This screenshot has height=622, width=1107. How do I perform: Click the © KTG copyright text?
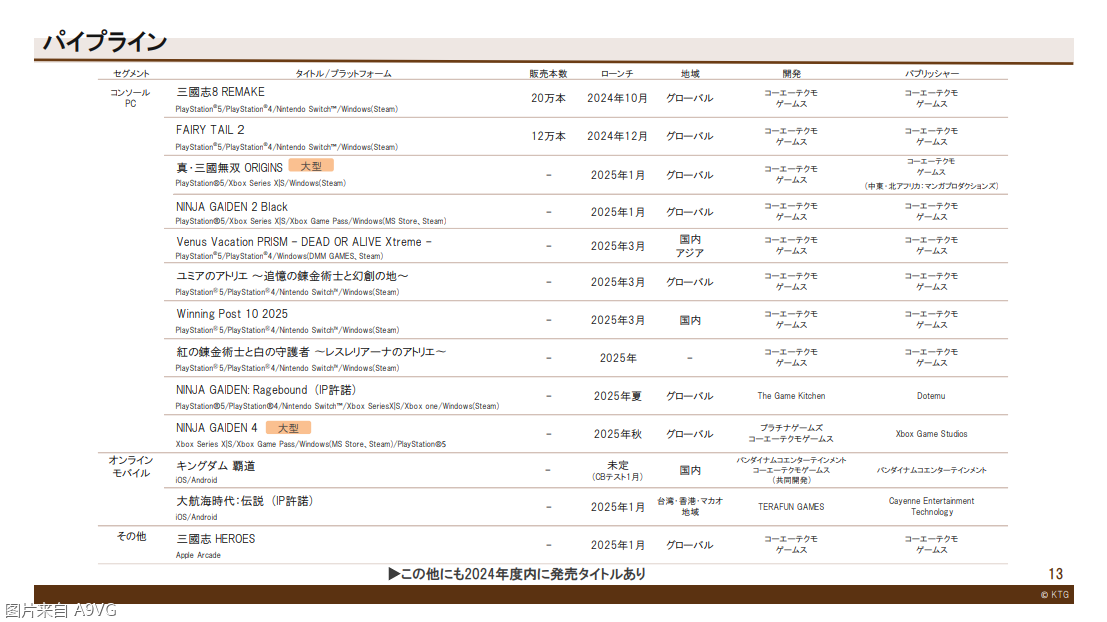[x=1055, y=595]
